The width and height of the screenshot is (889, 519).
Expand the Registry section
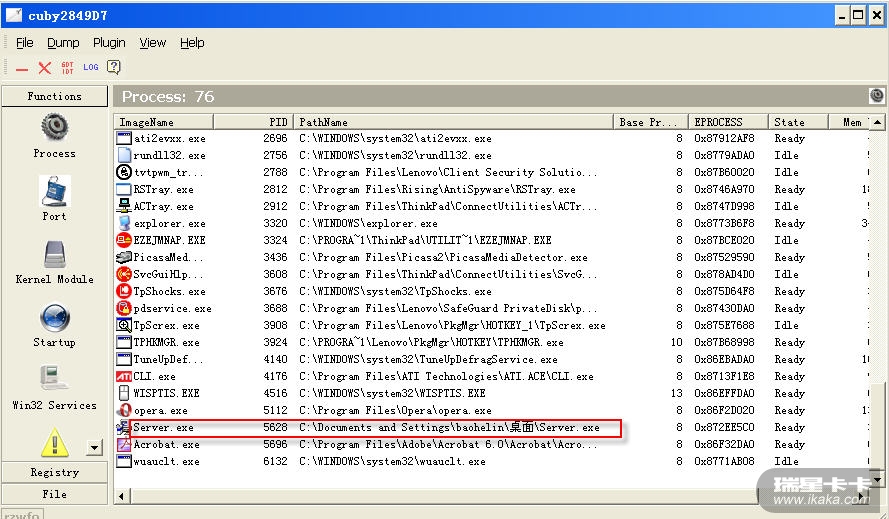pyautogui.click(x=54, y=472)
